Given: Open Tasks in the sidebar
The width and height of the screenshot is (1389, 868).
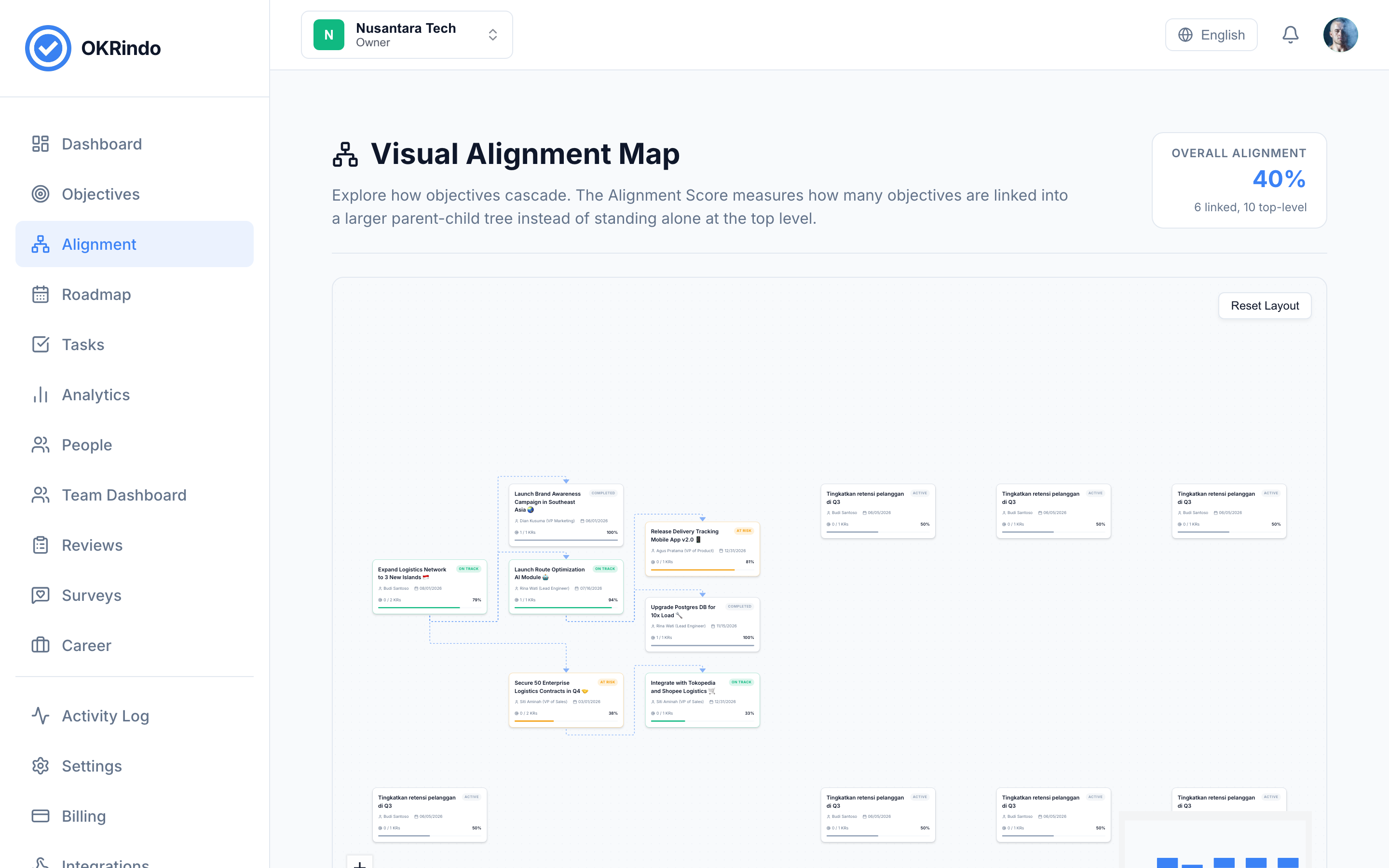Looking at the screenshot, I should pos(134,344).
